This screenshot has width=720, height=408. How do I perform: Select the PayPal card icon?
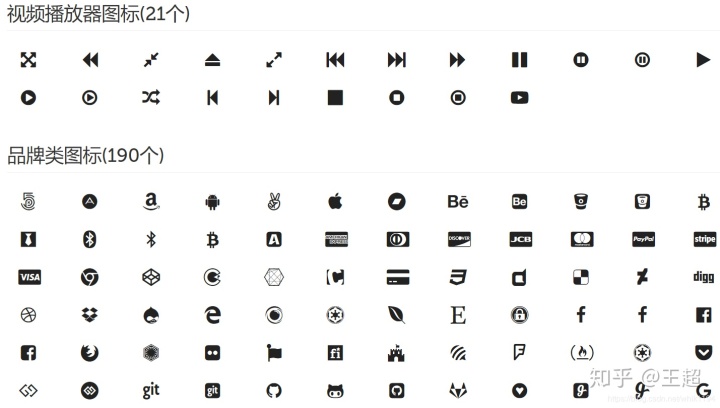coord(643,239)
